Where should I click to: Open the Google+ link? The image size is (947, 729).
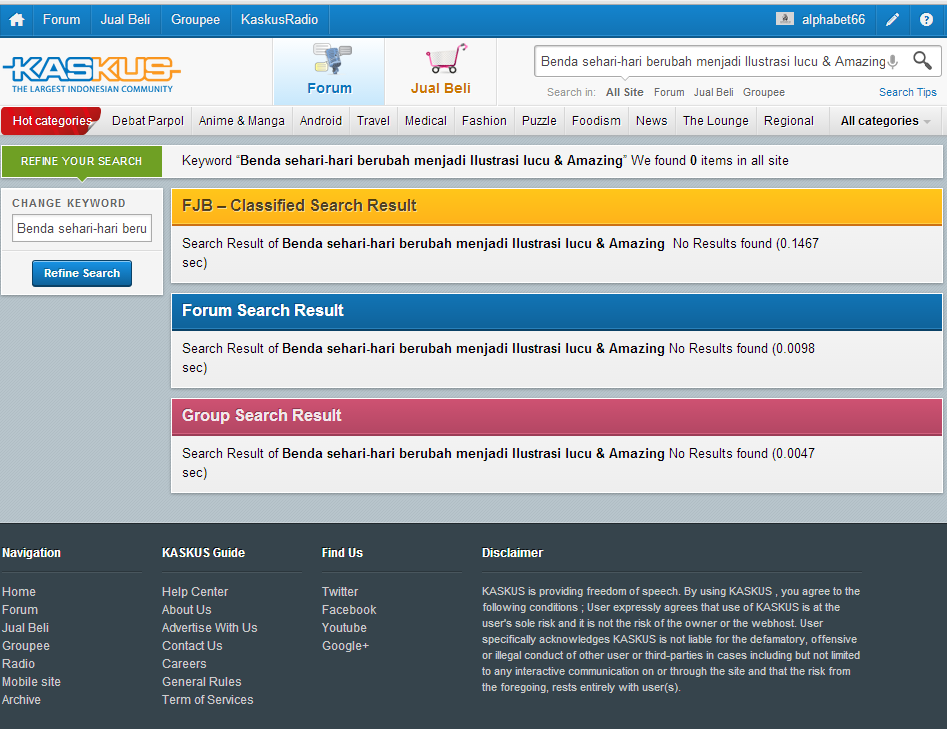coord(345,646)
